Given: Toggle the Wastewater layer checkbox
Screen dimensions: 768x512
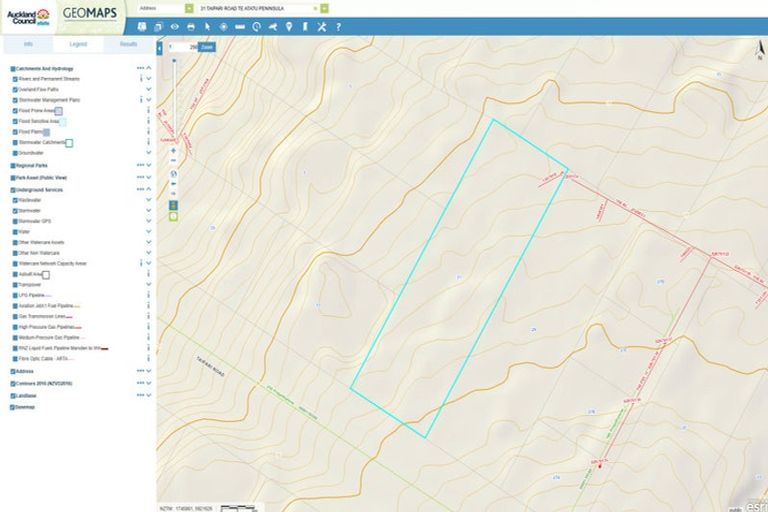Looking at the screenshot, I should point(14,200).
